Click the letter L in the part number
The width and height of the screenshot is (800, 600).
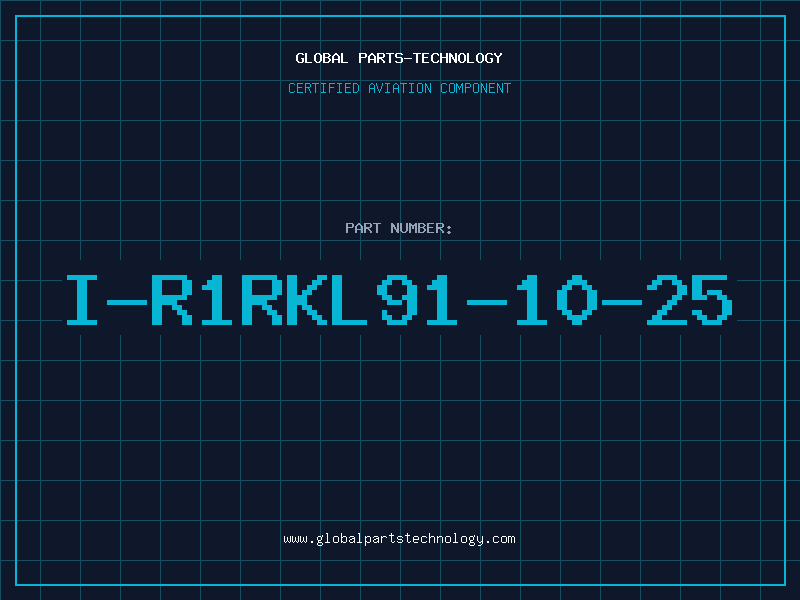pyautogui.click(x=350, y=300)
